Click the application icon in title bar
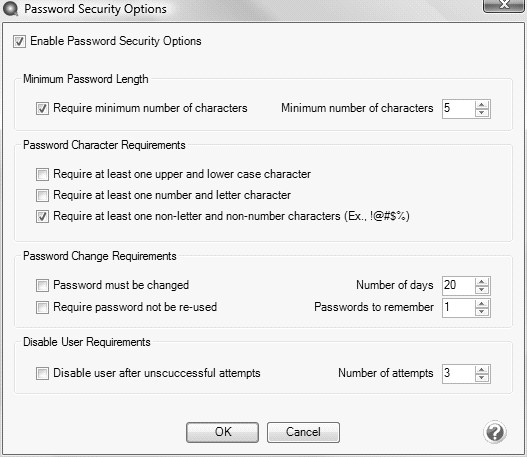Image resolution: width=527 pixels, height=457 pixels. pyautogui.click(x=10, y=9)
